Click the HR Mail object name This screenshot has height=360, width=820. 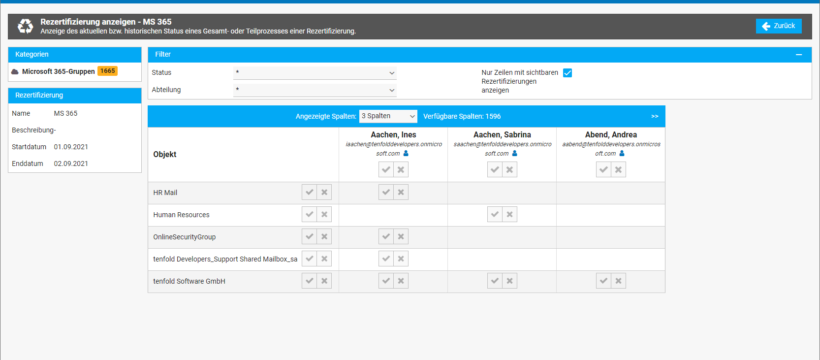click(x=165, y=193)
